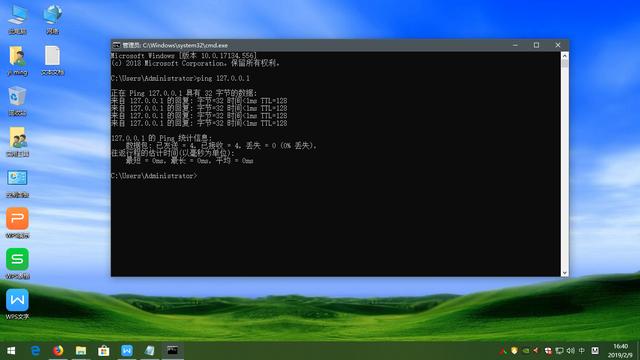Open the cmd window system menu icon

[116, 45]
